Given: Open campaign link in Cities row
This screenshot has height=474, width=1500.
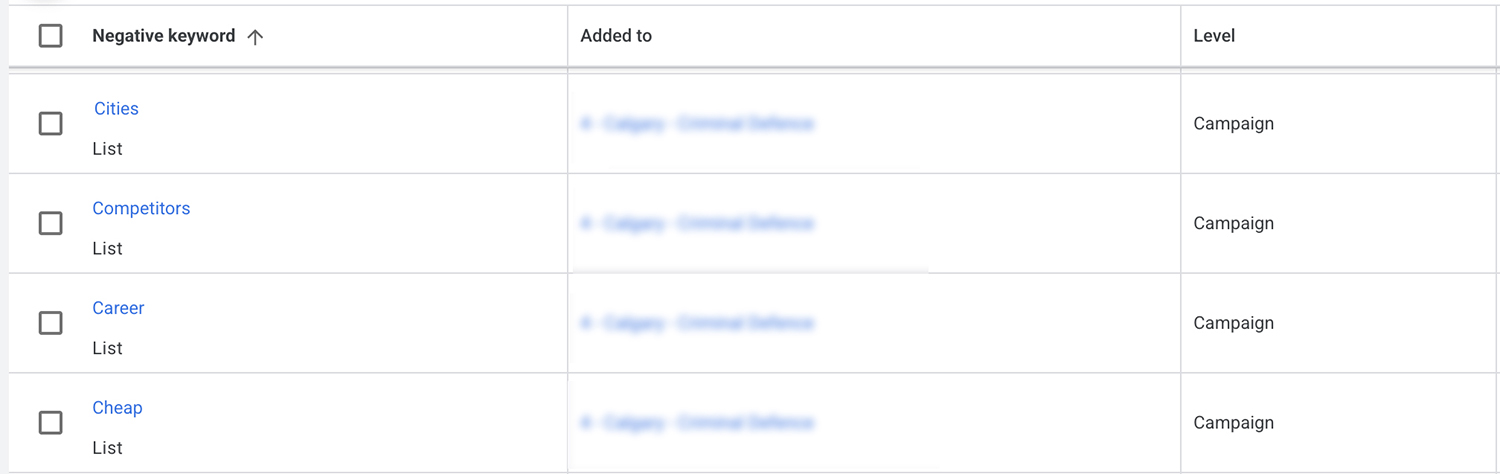Looking at the screenshot, I should pyautogui.click(x=697, y=124).
